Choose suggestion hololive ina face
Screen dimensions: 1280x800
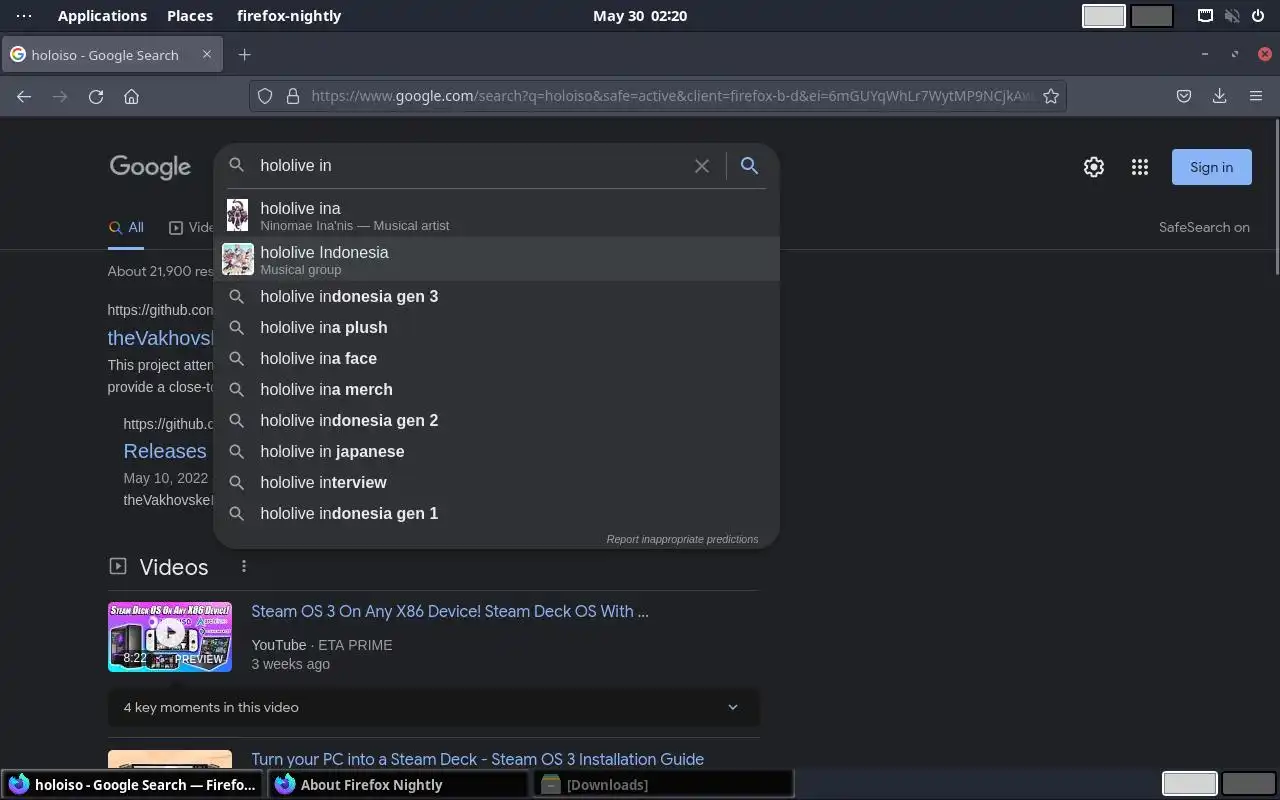(496, 358)
